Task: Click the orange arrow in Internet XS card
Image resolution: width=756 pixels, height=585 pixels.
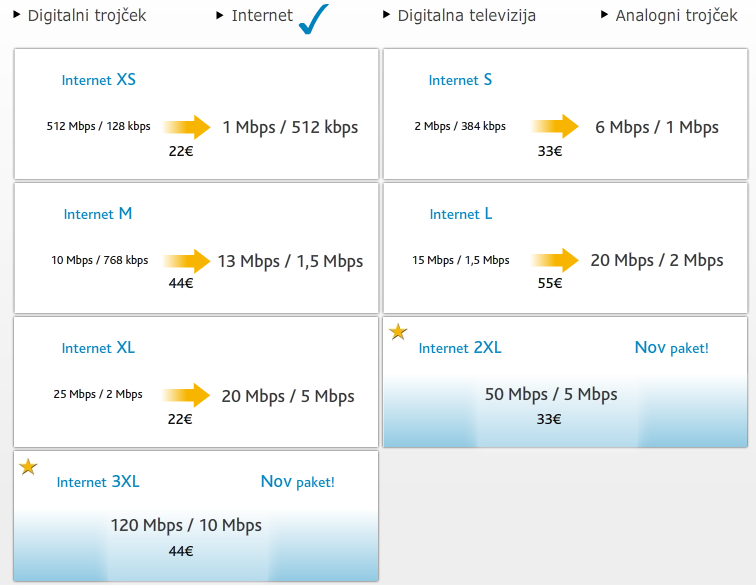Action: 187,127
